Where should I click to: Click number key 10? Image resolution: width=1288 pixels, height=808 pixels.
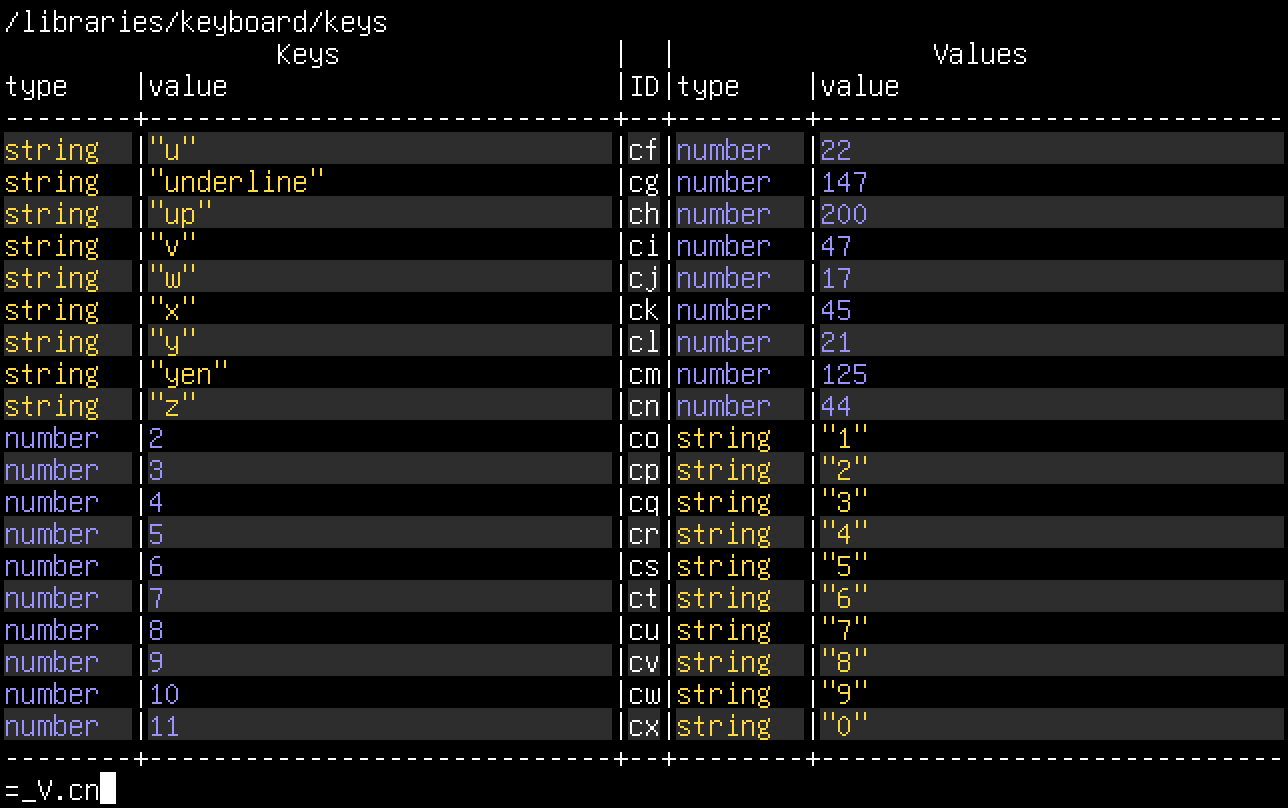coord(164,694)
